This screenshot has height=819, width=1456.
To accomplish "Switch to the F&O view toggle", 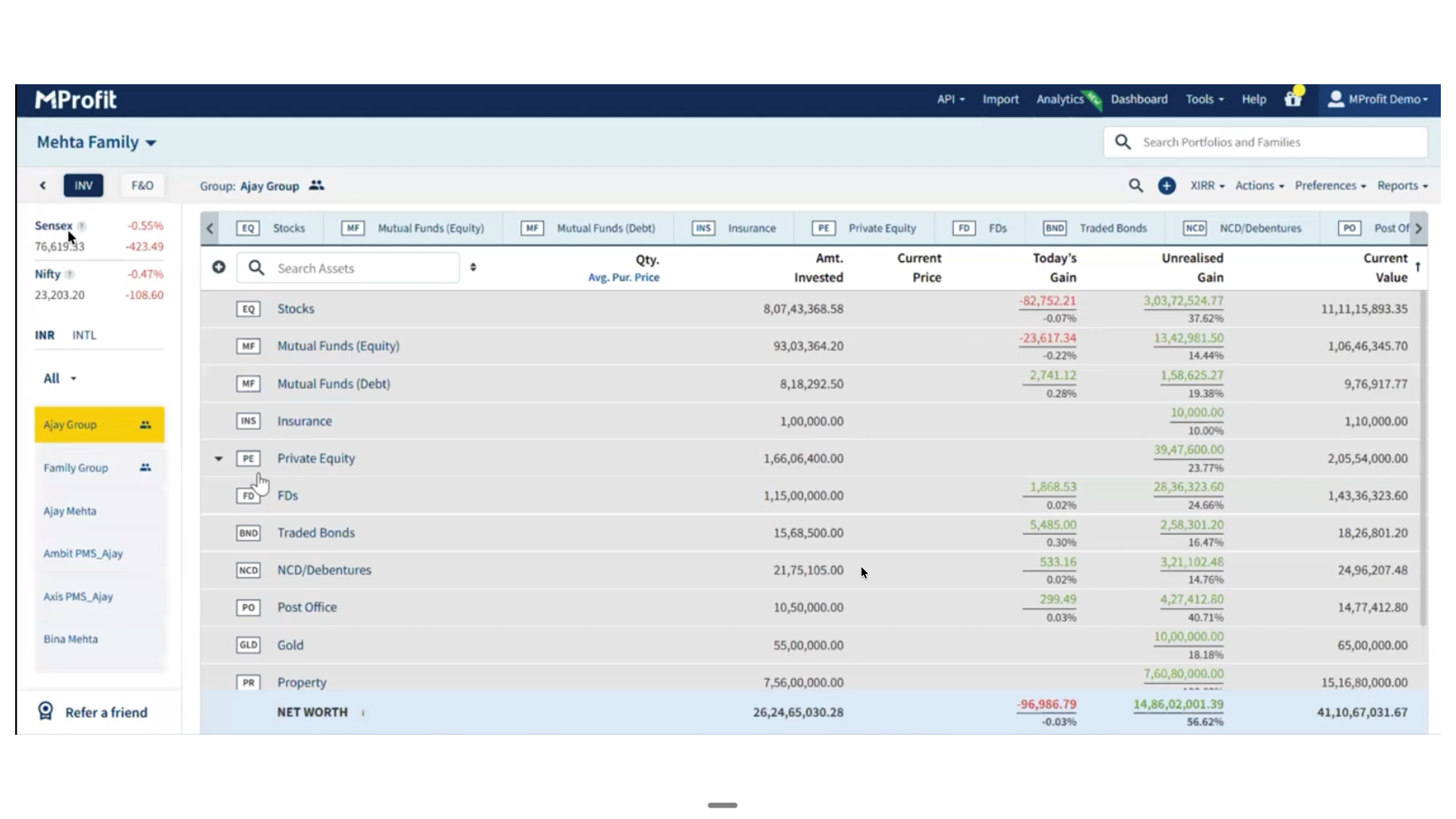I will [x=142, y=185].
